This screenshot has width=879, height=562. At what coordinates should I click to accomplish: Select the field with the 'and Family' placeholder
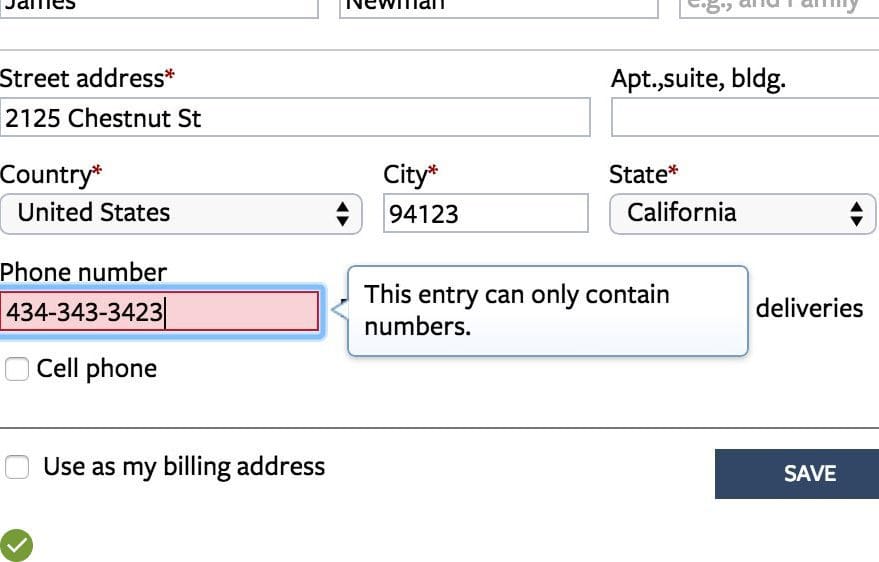point(778,6)
